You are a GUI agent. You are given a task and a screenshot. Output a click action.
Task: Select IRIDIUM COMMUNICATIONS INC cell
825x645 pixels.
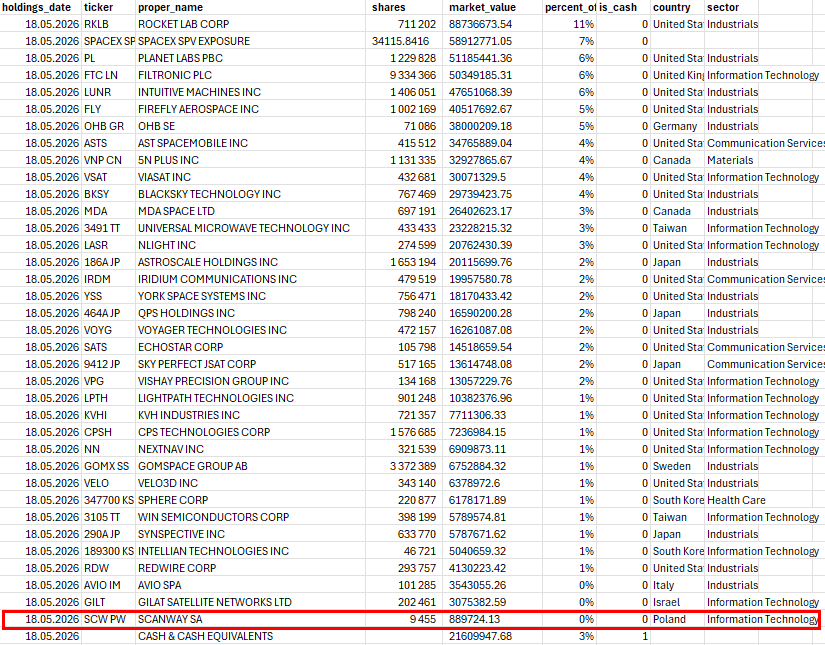250,279
